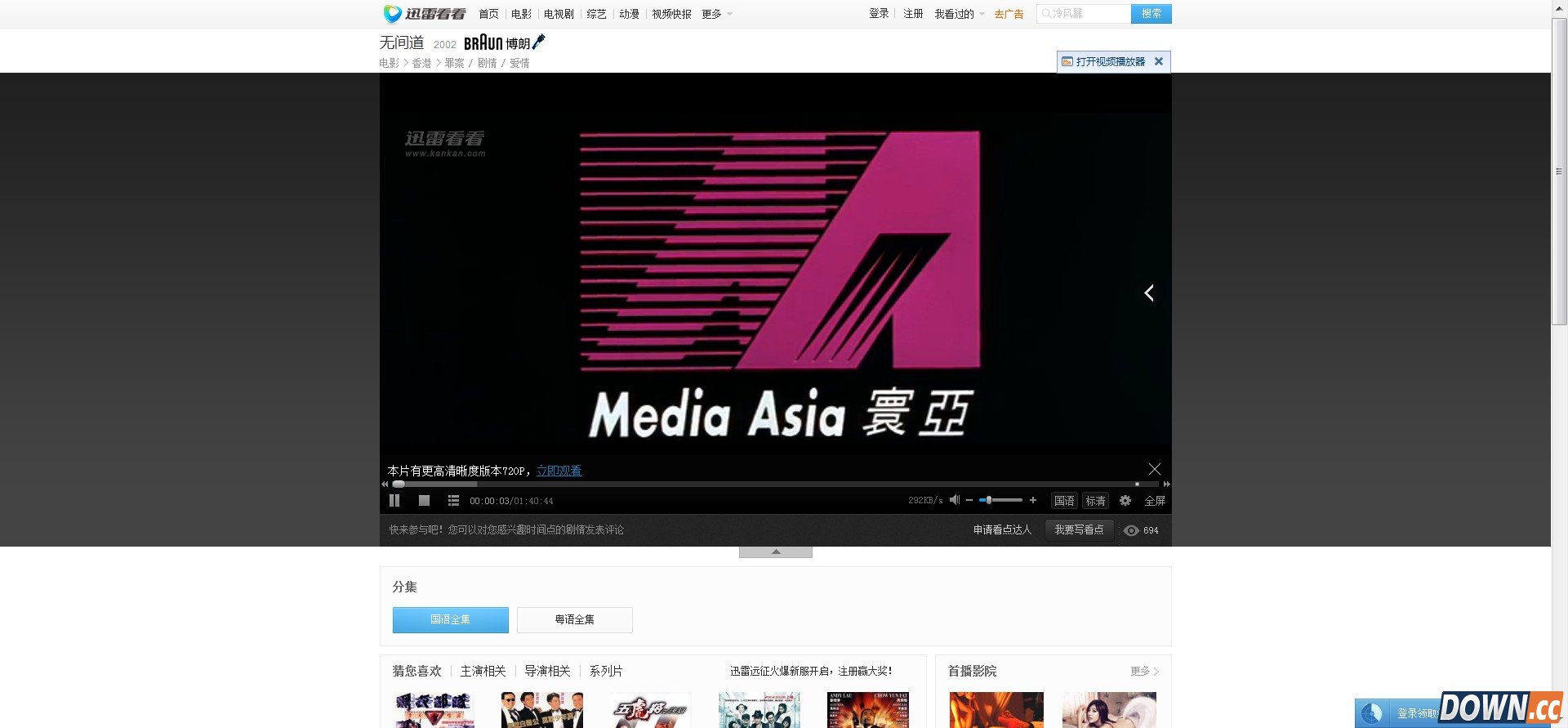Rewind using the left seek arrows

[x=385, y=485]
